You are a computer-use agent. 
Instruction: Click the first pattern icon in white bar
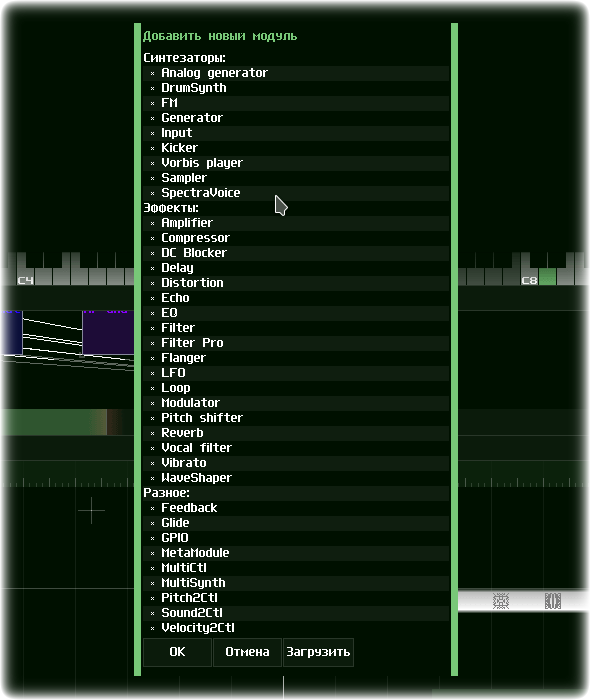(501, 601)
